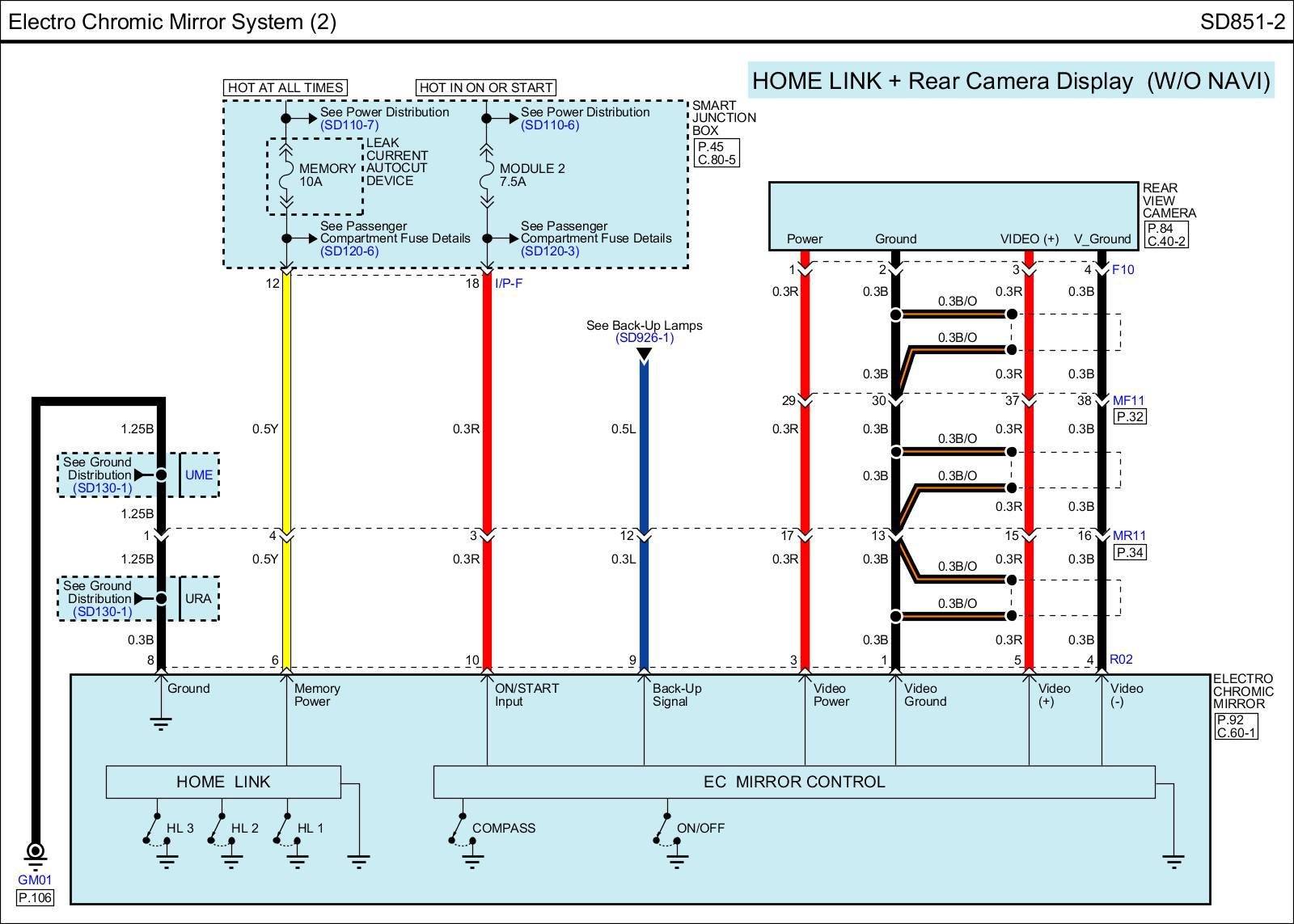Click the ground symbol under Ground pin 8
The width and height of the screenshot is (1294, 924).
coord(161,722)
